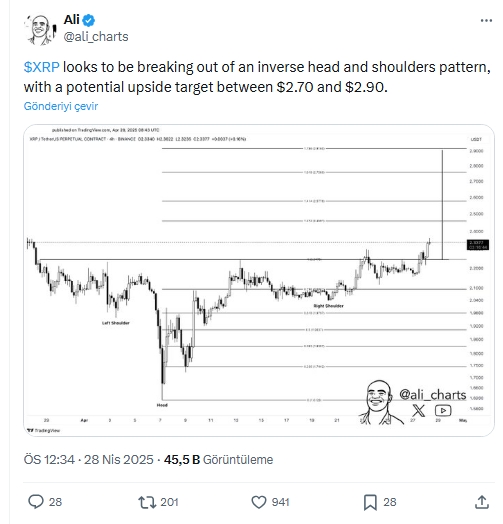
Task: Bookmark this post
Action: (370, 502)
